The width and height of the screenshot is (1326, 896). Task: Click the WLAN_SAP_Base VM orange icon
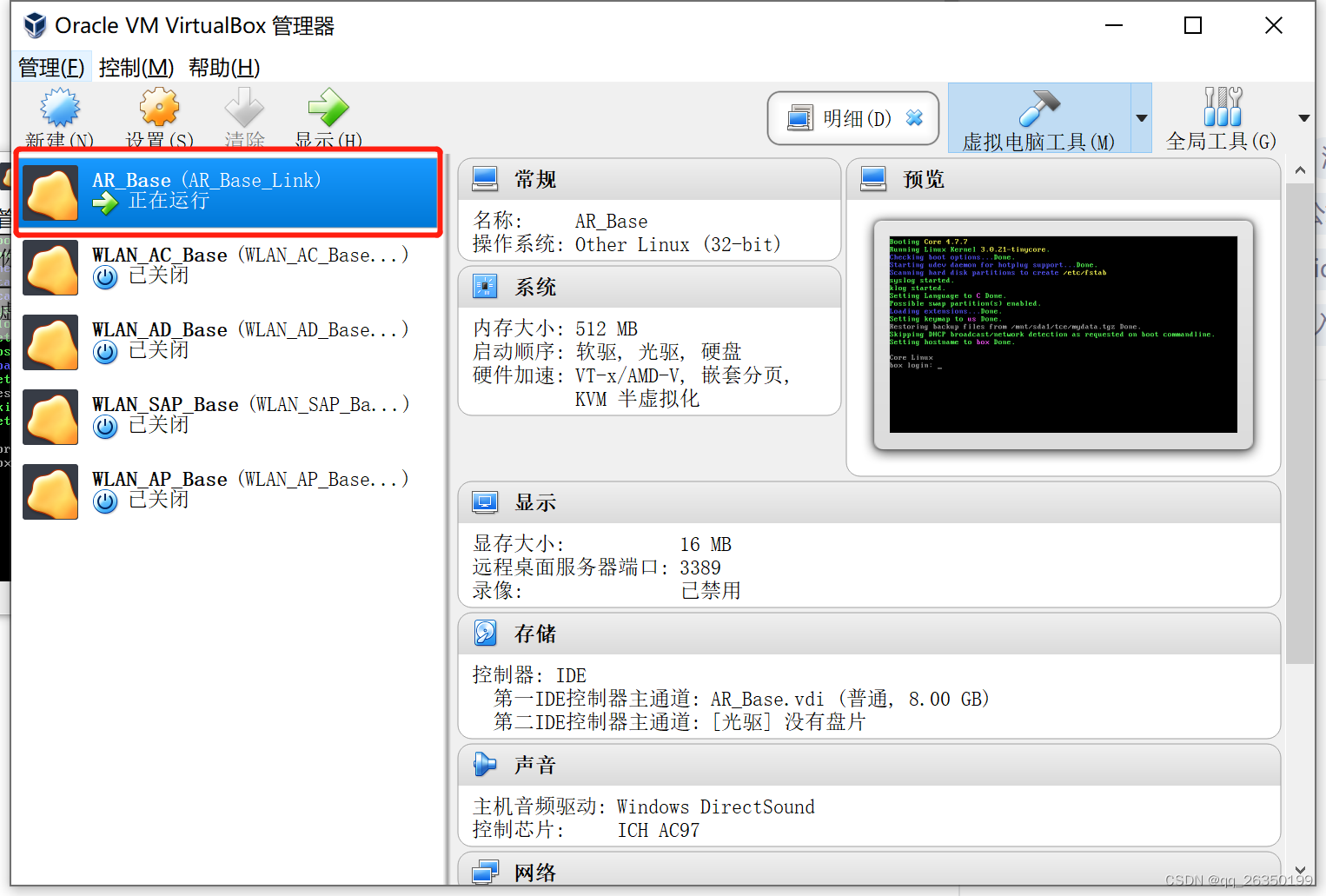tap(50, 417)
